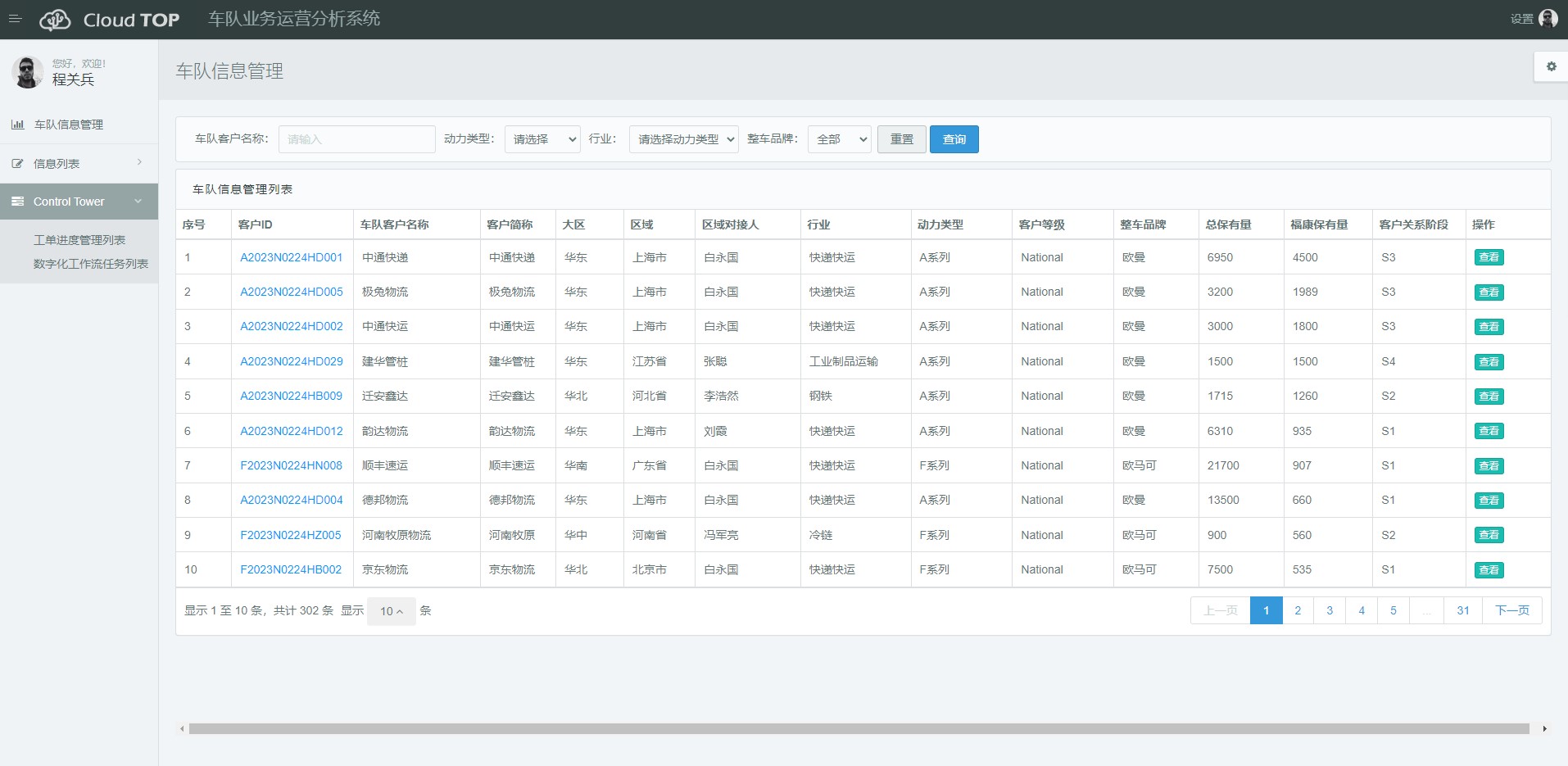Click scrollbar left arrow
This screenshot has height=766, width=1568.
click(181, 728)
